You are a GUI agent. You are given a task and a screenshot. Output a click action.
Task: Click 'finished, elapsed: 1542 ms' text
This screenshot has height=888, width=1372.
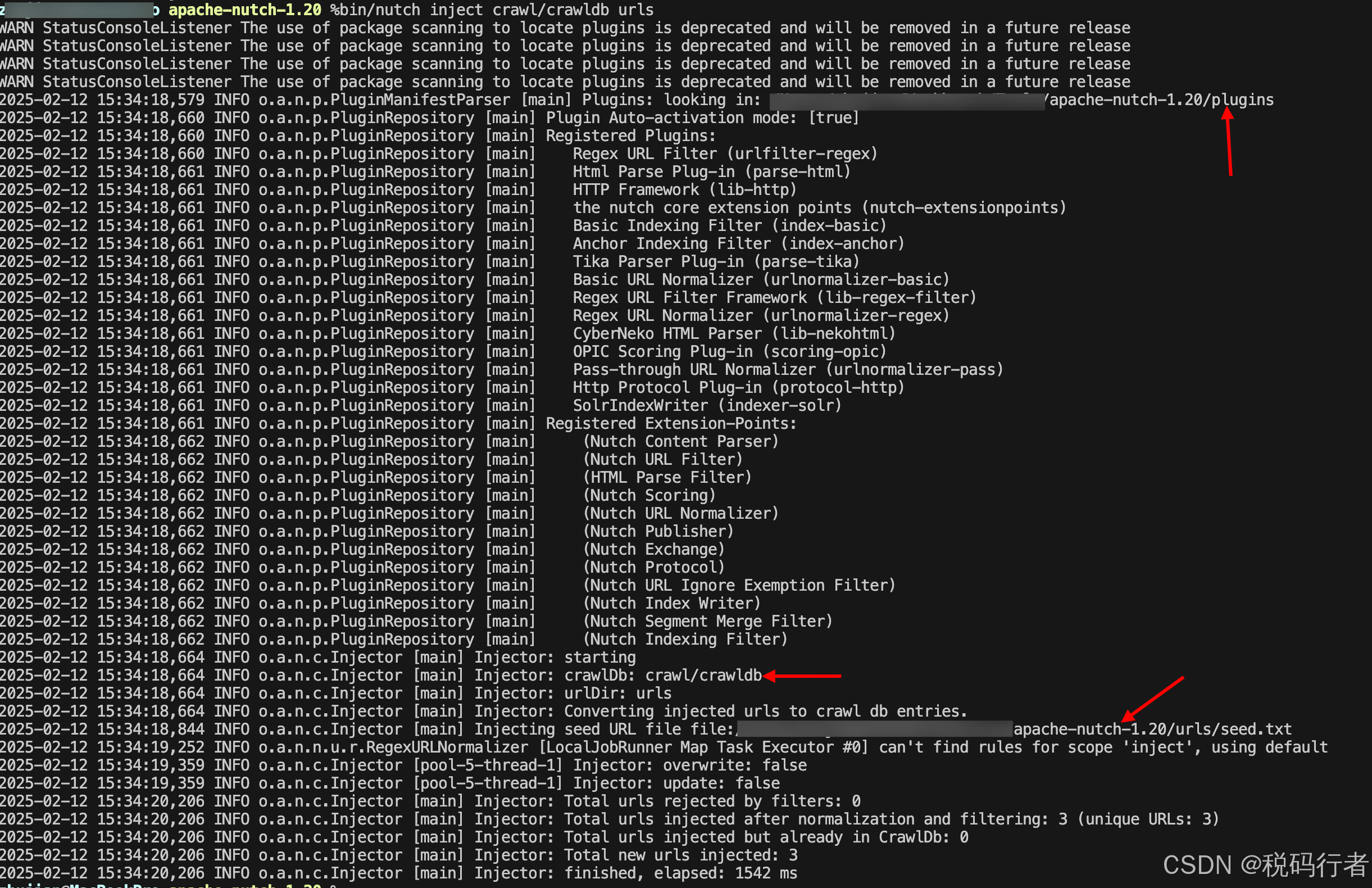point(680,873)
